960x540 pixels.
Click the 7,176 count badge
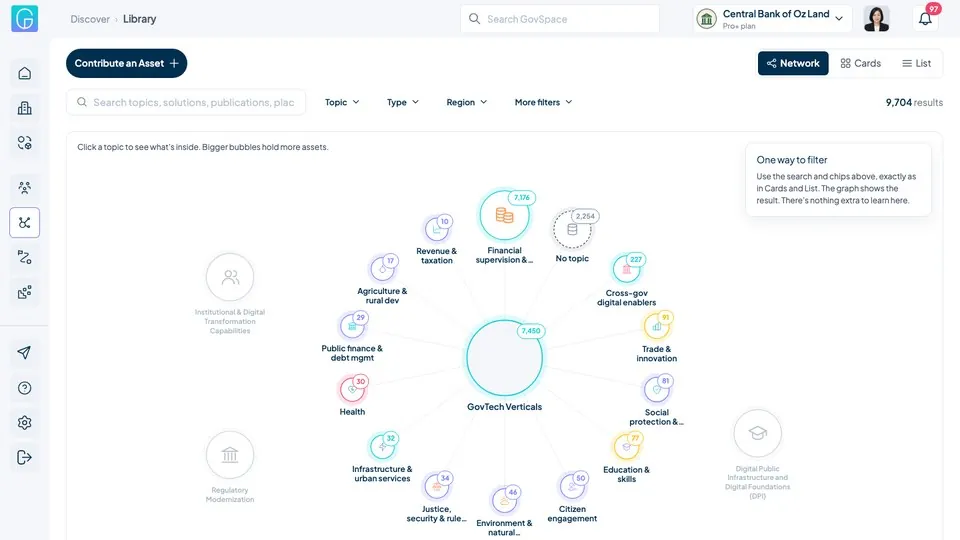(x=522, y=198)
